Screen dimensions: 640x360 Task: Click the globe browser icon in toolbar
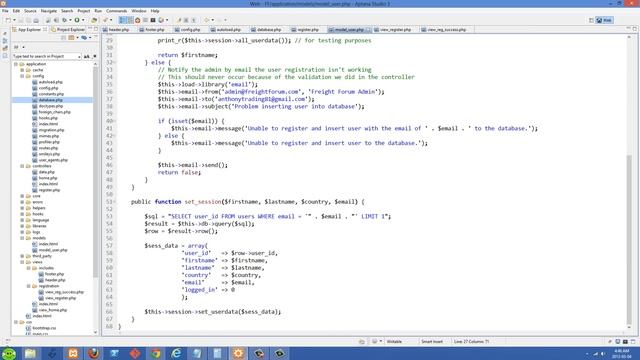coord(161,20)
